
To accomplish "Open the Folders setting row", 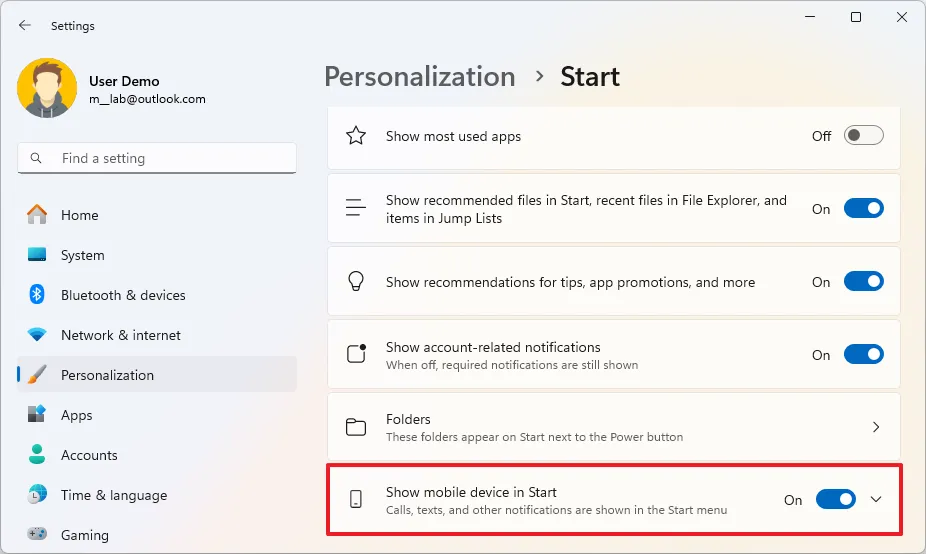I will click(614, 427).
